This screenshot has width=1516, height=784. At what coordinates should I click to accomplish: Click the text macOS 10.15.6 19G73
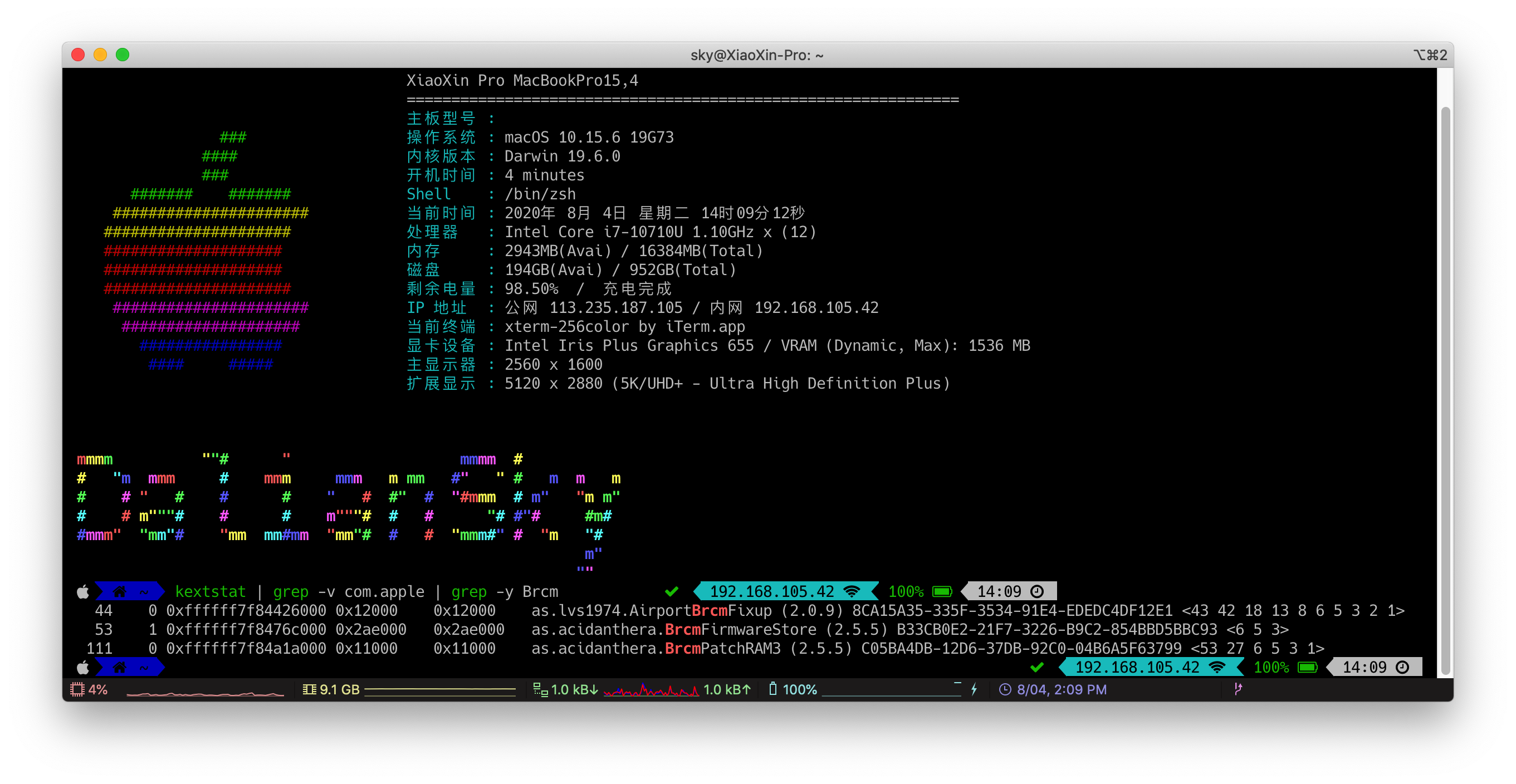point(589,137)
